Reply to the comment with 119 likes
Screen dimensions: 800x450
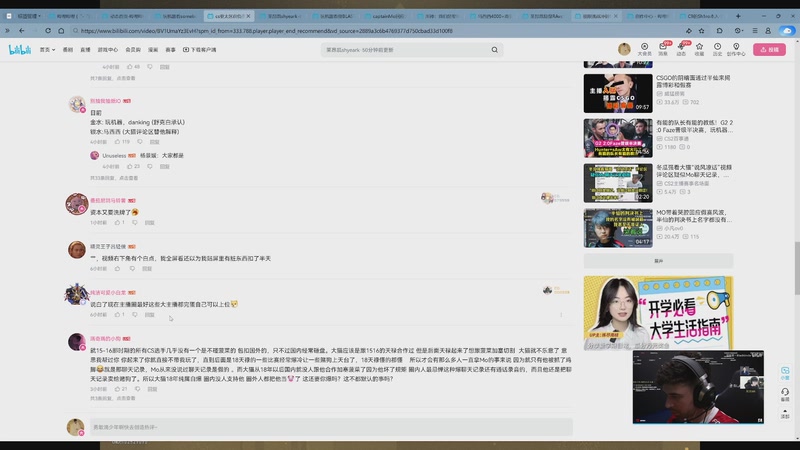[x=155, y=142]
